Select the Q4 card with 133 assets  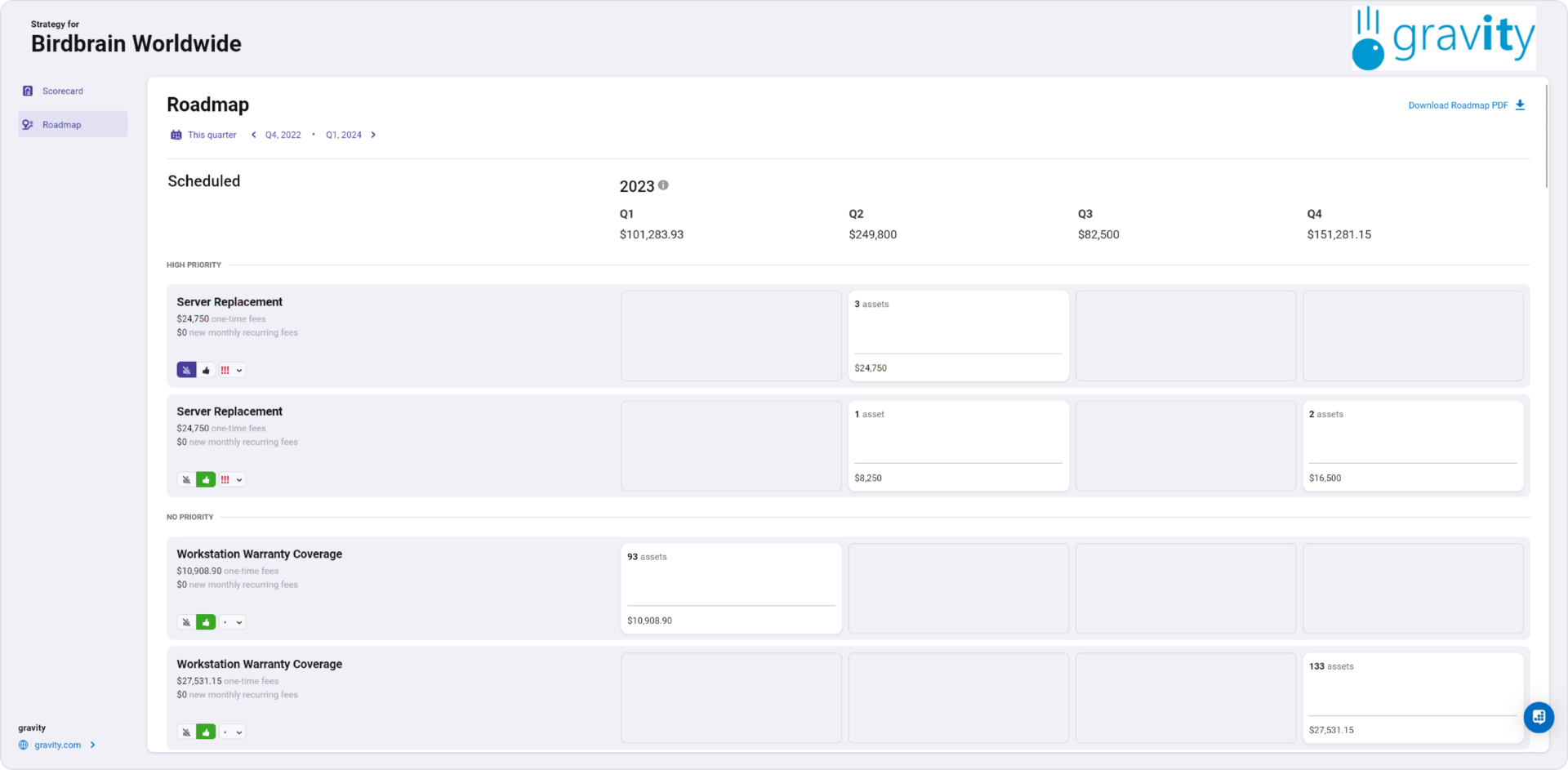point(1412,697)
